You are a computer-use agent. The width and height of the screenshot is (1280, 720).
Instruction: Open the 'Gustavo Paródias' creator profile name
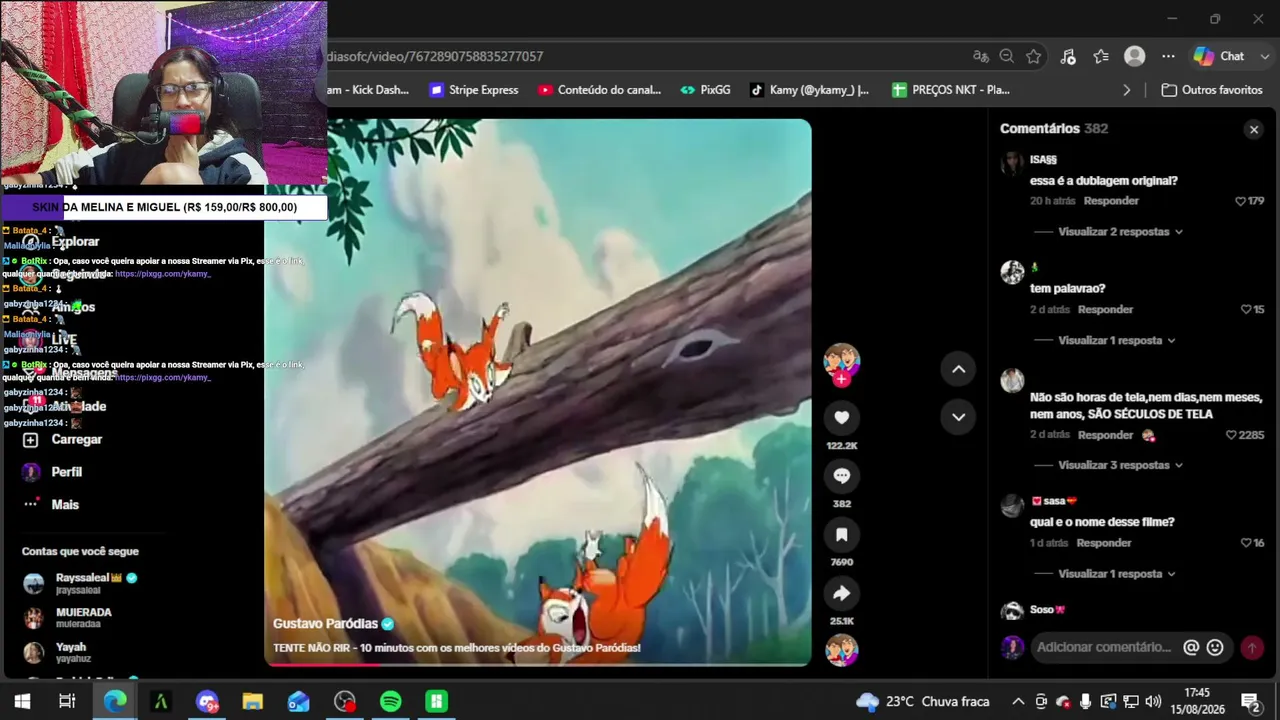pyautogui.click(x=325, y=623)
